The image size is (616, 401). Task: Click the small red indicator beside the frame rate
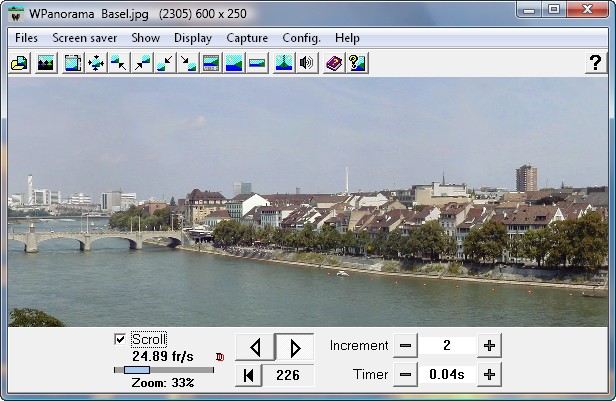tap(220, 357)
